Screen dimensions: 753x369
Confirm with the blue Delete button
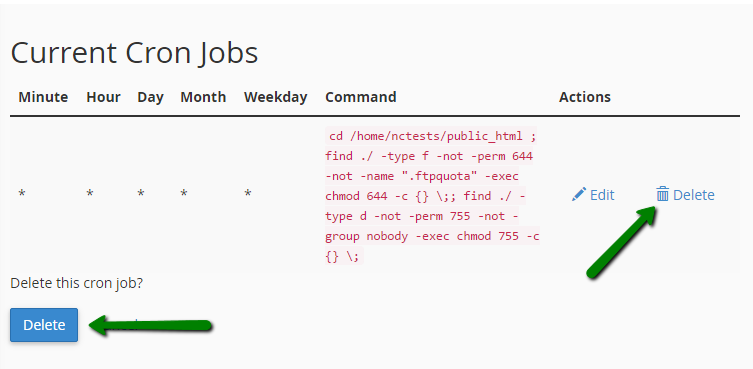(x=44, y=325)
